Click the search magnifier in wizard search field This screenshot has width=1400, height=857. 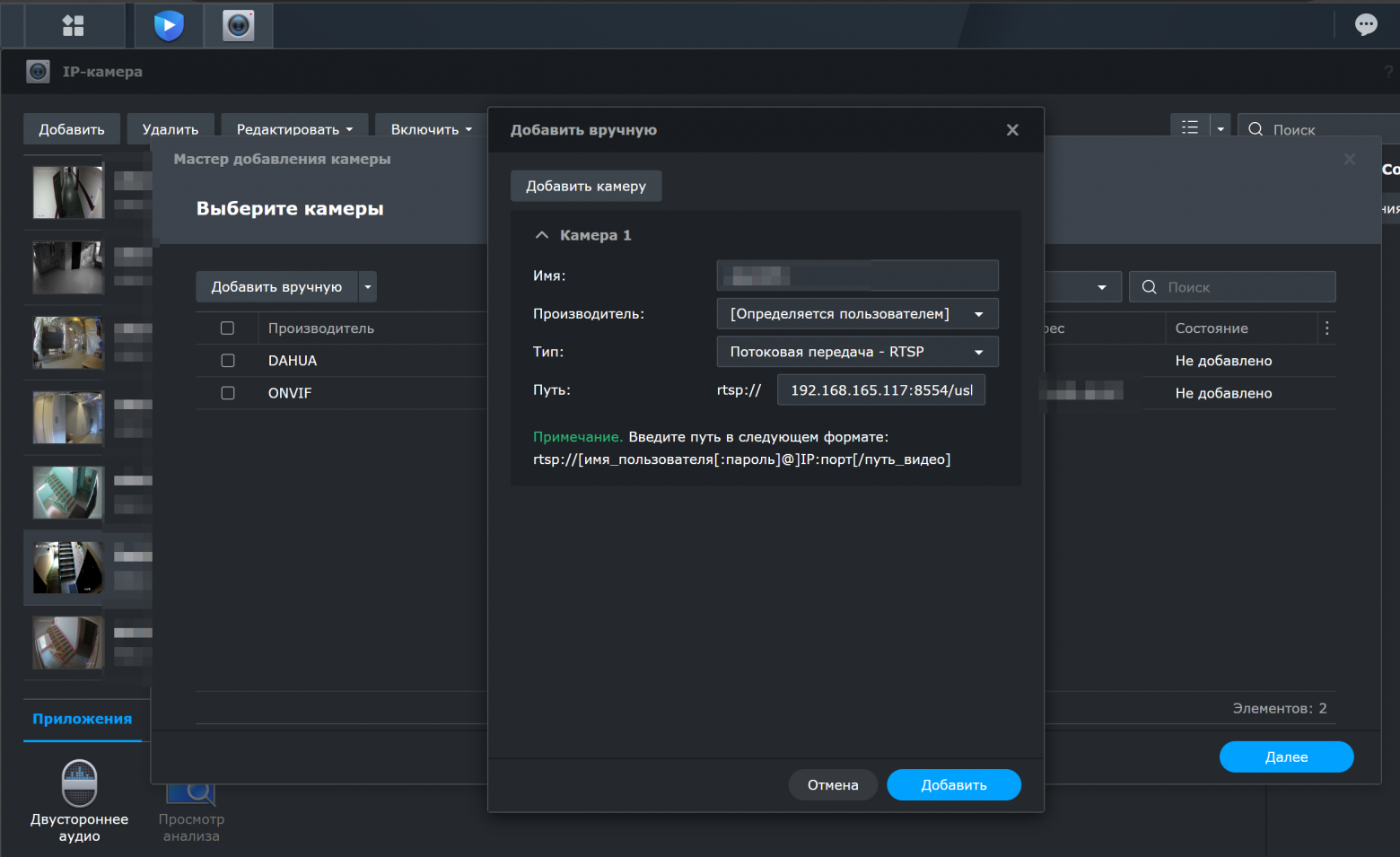tap(1149, 287)
